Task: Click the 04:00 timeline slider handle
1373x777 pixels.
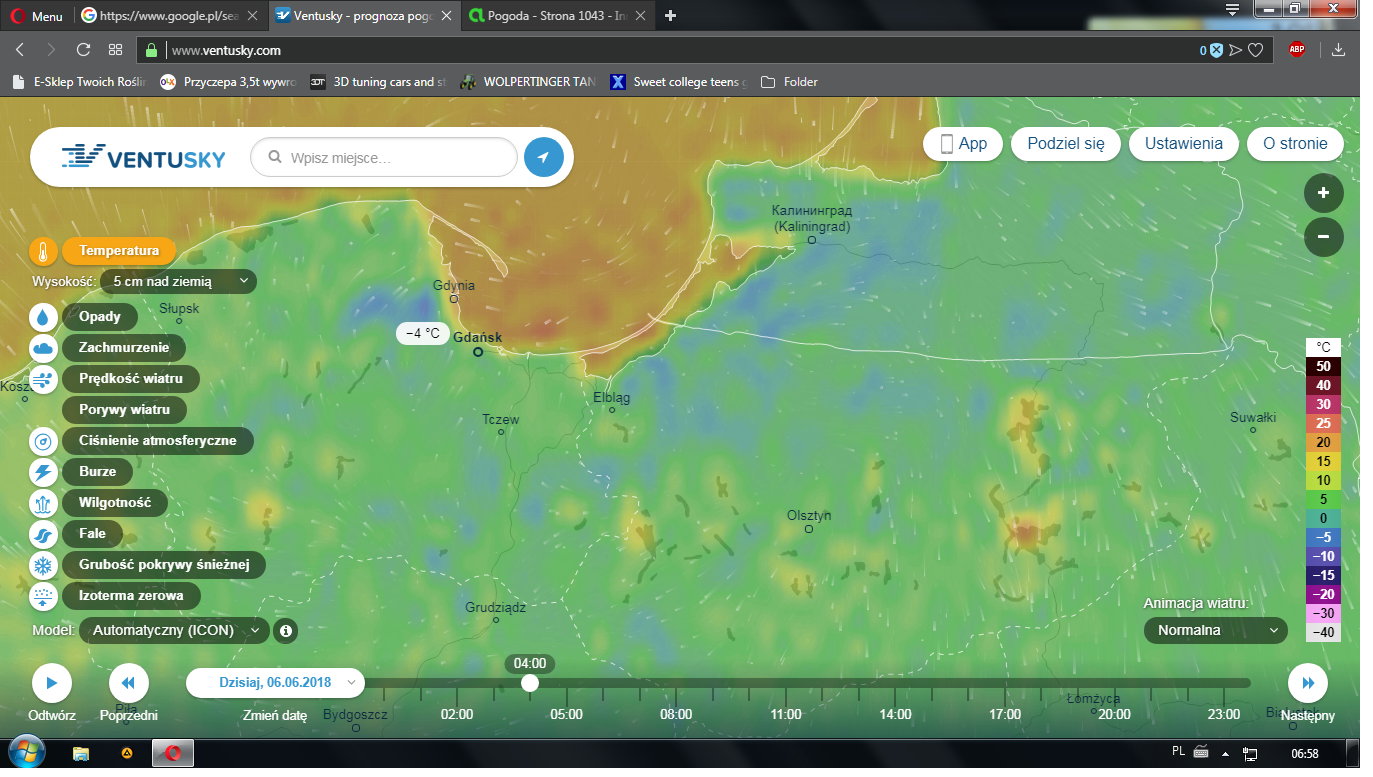Action: point(530,683)
